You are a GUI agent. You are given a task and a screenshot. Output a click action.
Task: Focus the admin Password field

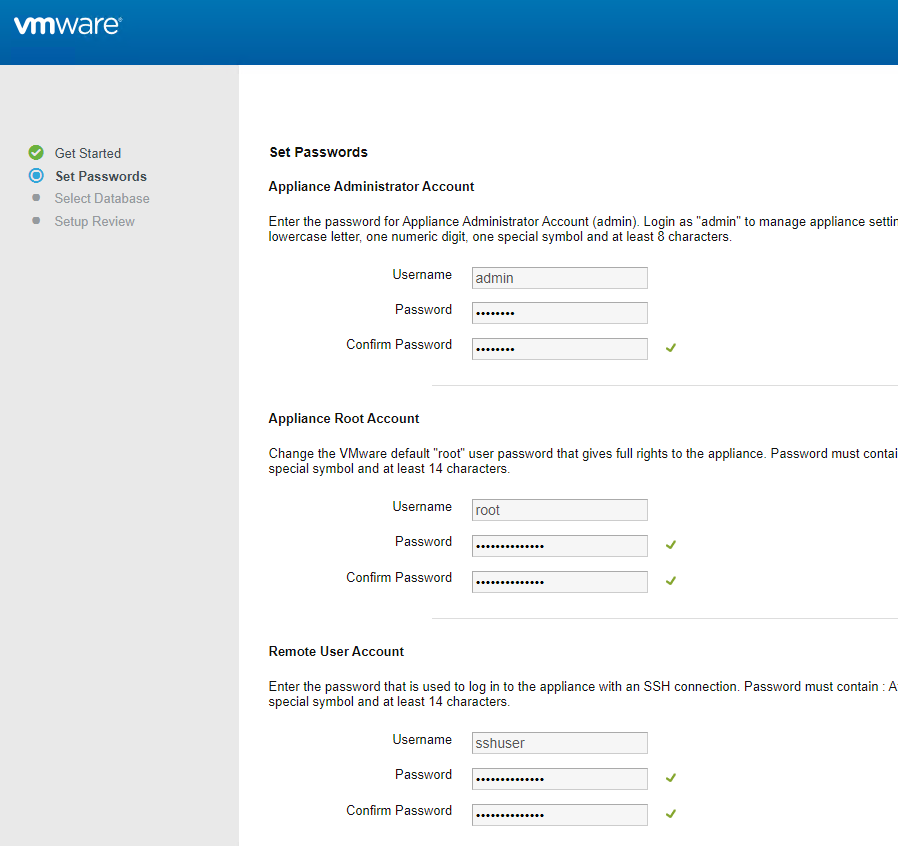click(560, 313)
